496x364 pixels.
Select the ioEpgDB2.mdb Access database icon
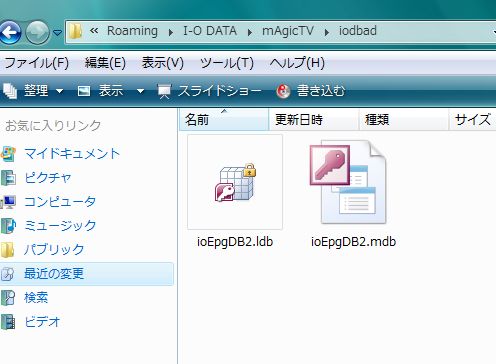coord(348,182)
